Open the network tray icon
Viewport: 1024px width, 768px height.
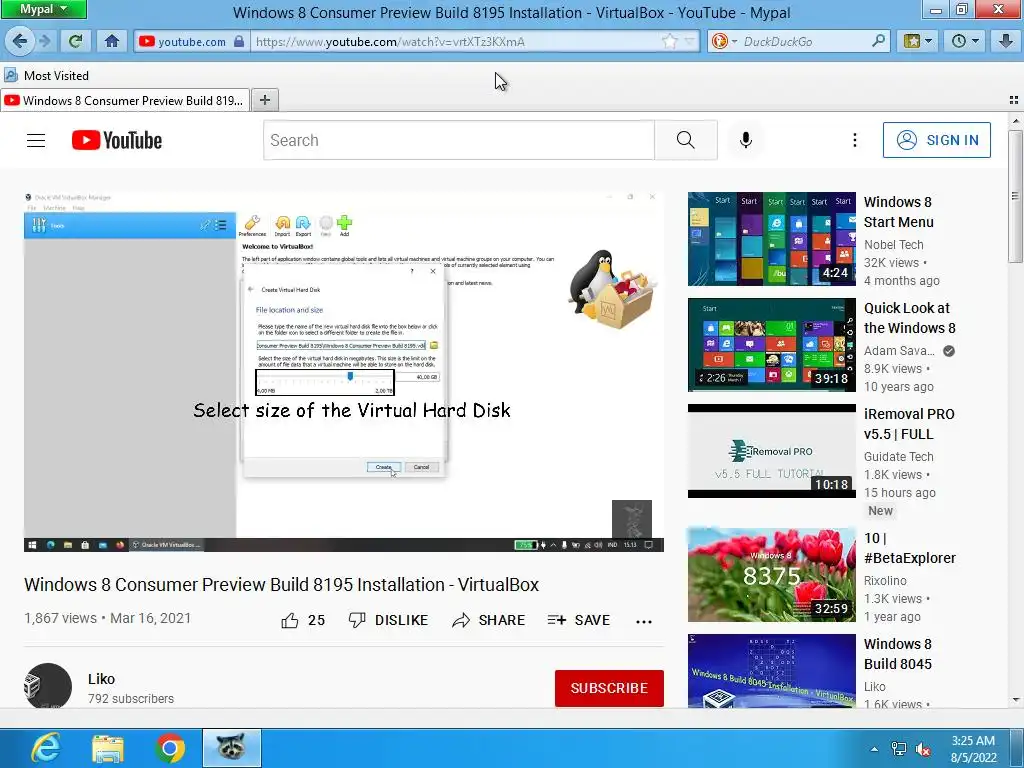point(899,749)
